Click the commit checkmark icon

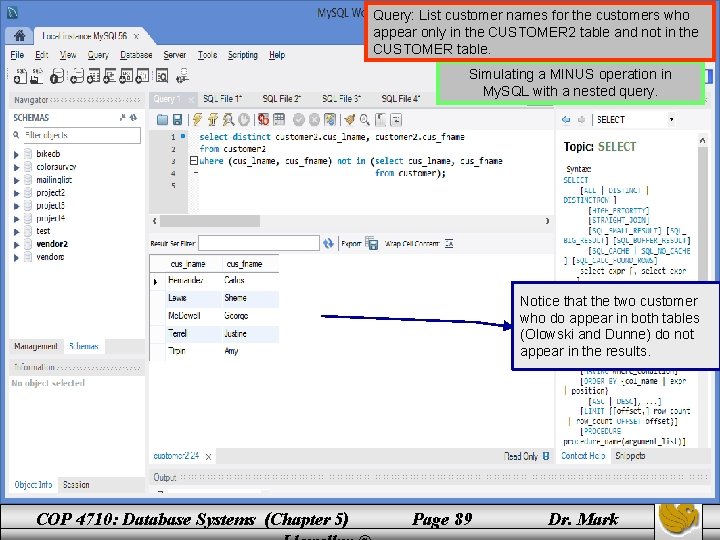coord(298,120)
